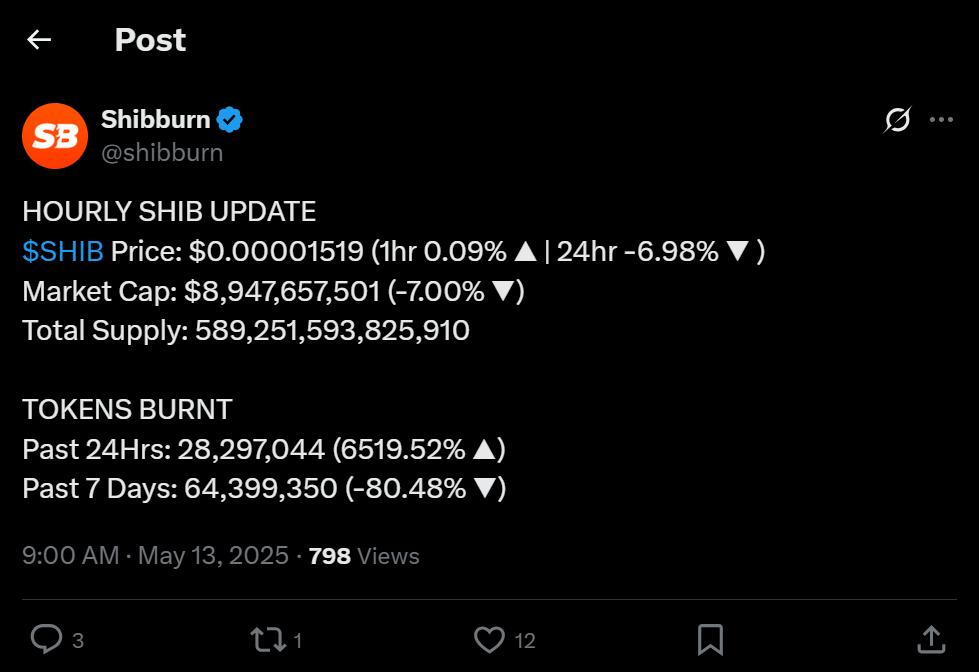This screenshot has width=979, height=672.
Task: Open the @shibburn handle link
Action: [162, 152]
